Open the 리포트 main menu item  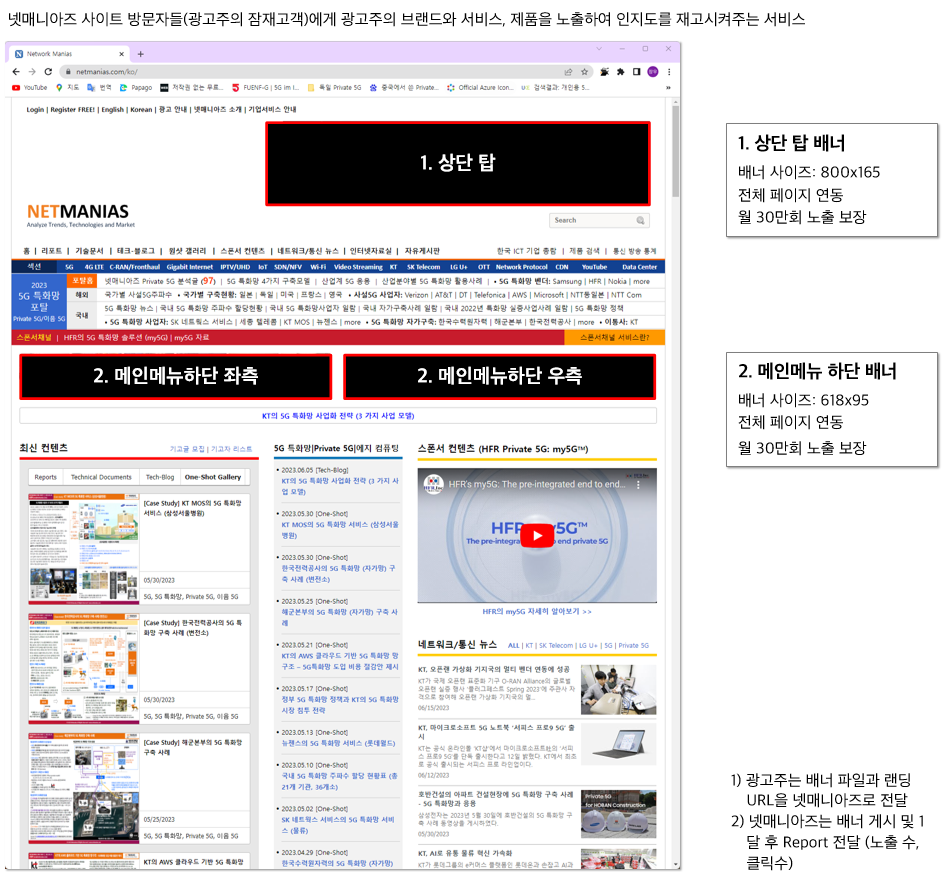[x=51, y=251]
